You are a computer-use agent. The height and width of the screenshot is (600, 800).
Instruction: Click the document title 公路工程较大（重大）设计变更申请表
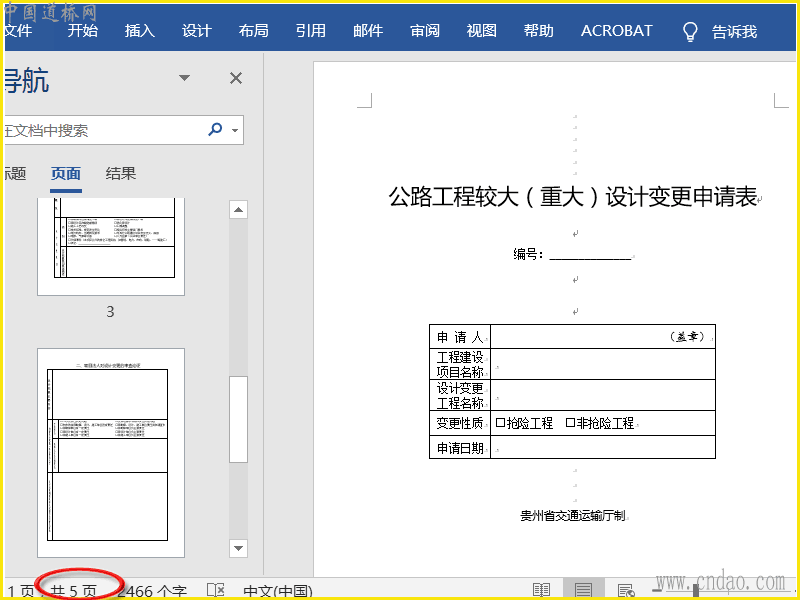572,196
